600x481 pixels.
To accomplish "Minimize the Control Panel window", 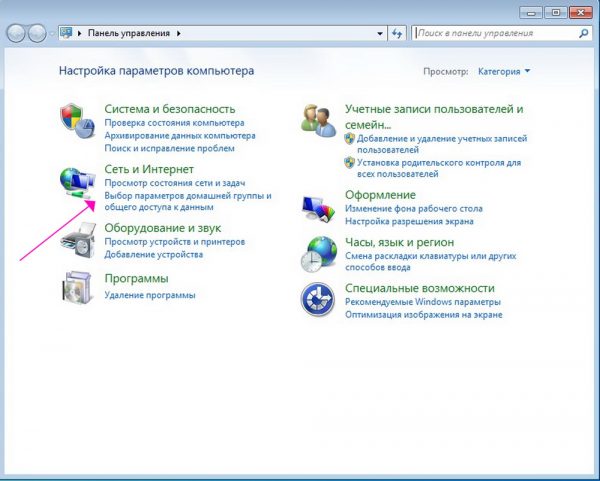I will tap(531, 13).
